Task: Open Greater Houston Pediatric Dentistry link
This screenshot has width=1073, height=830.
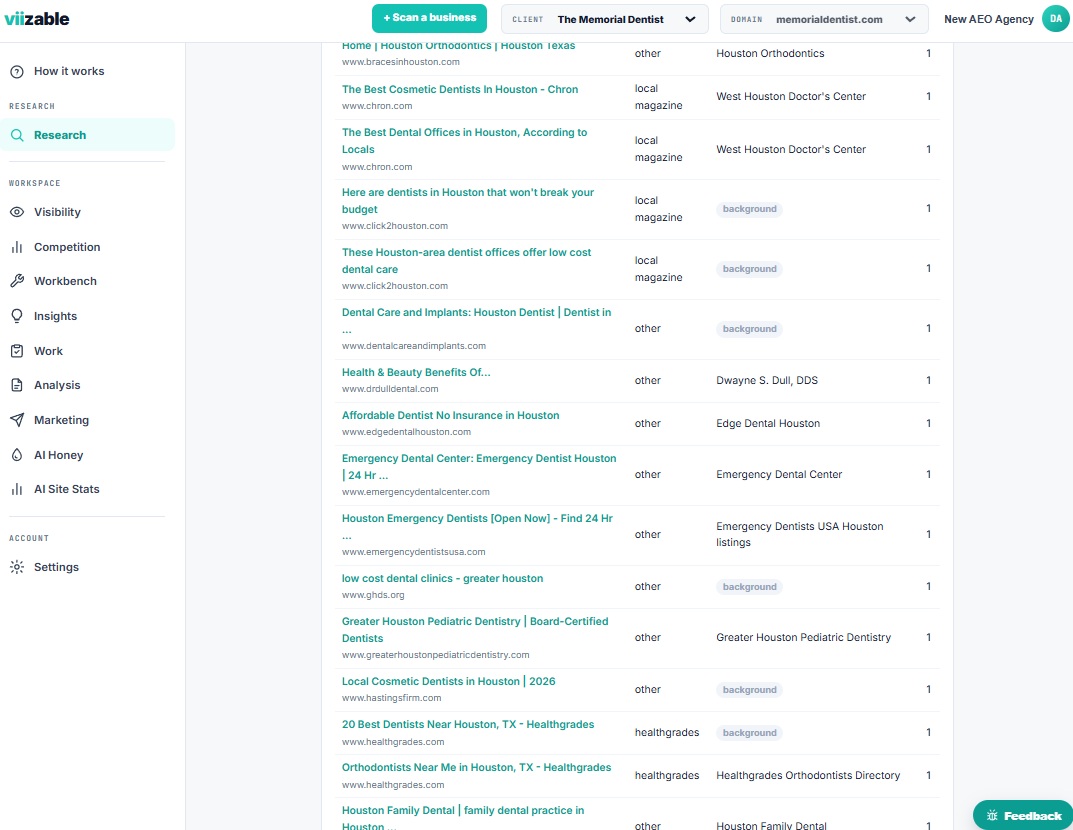Action: pos(475,630)
